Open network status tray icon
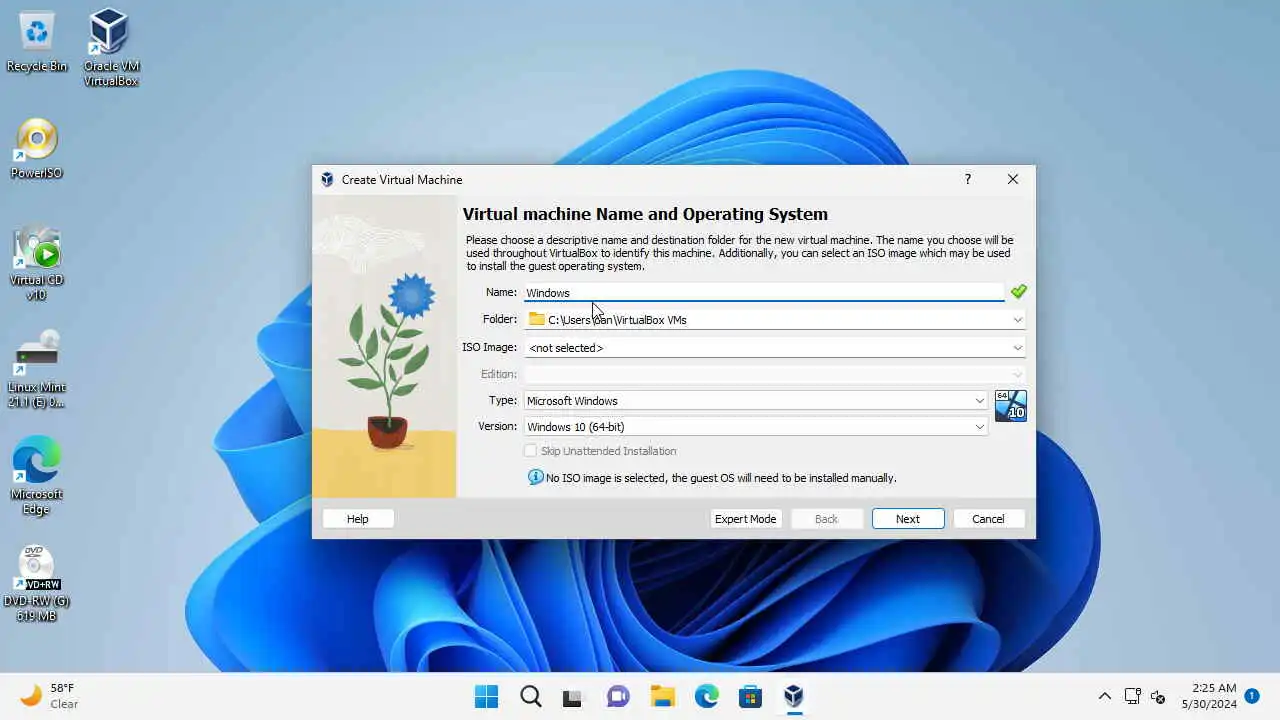 click(1133, 696)
